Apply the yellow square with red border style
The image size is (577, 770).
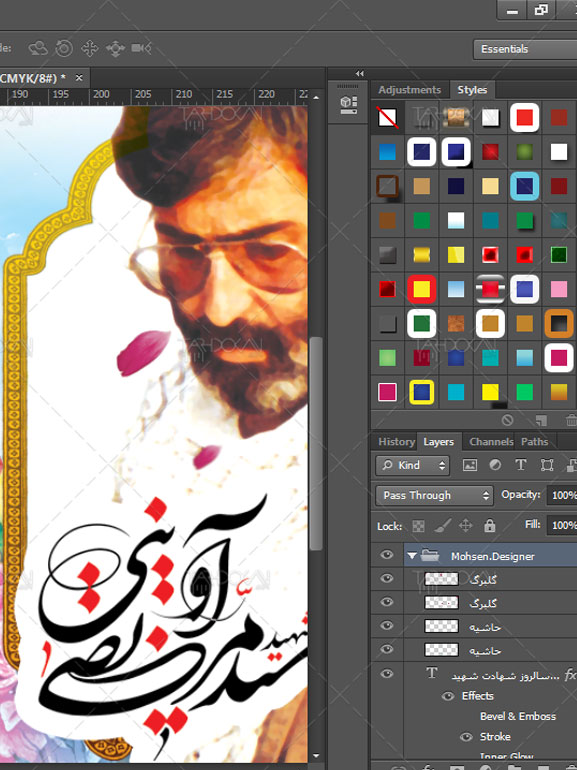[x=421, y=289]
